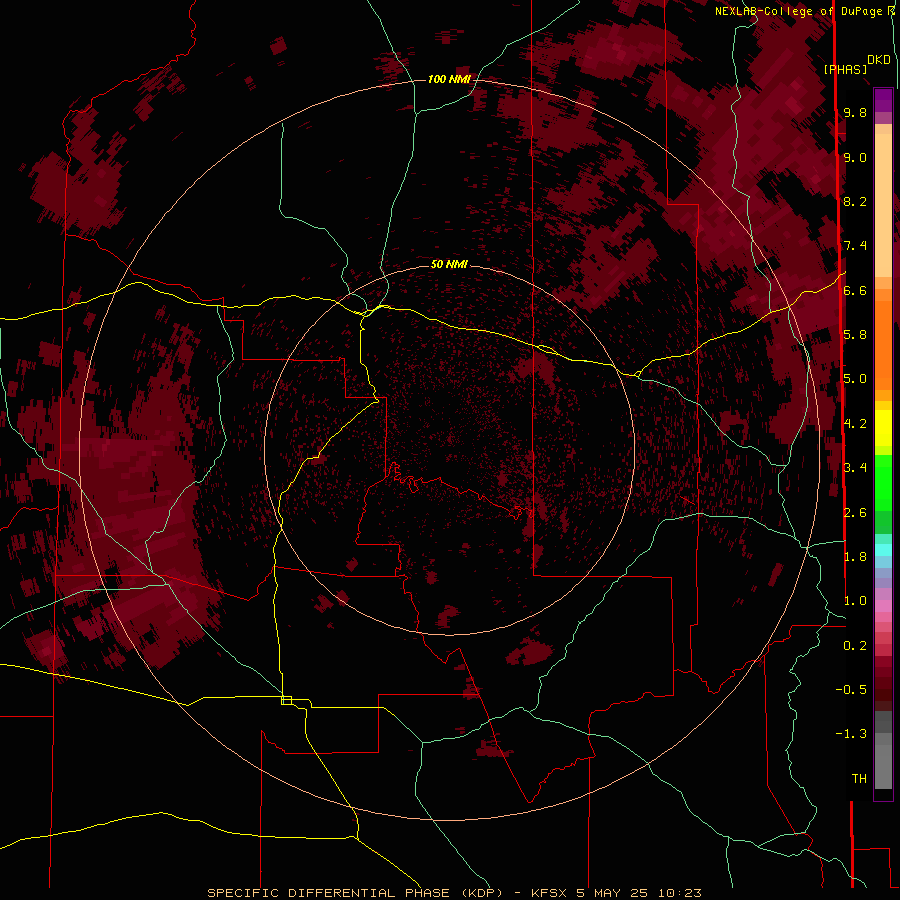Screen dimensions: 900x900
Task: Click the -1.3 value on color scale
Action: pyautogui.click(x=851, y=734)
